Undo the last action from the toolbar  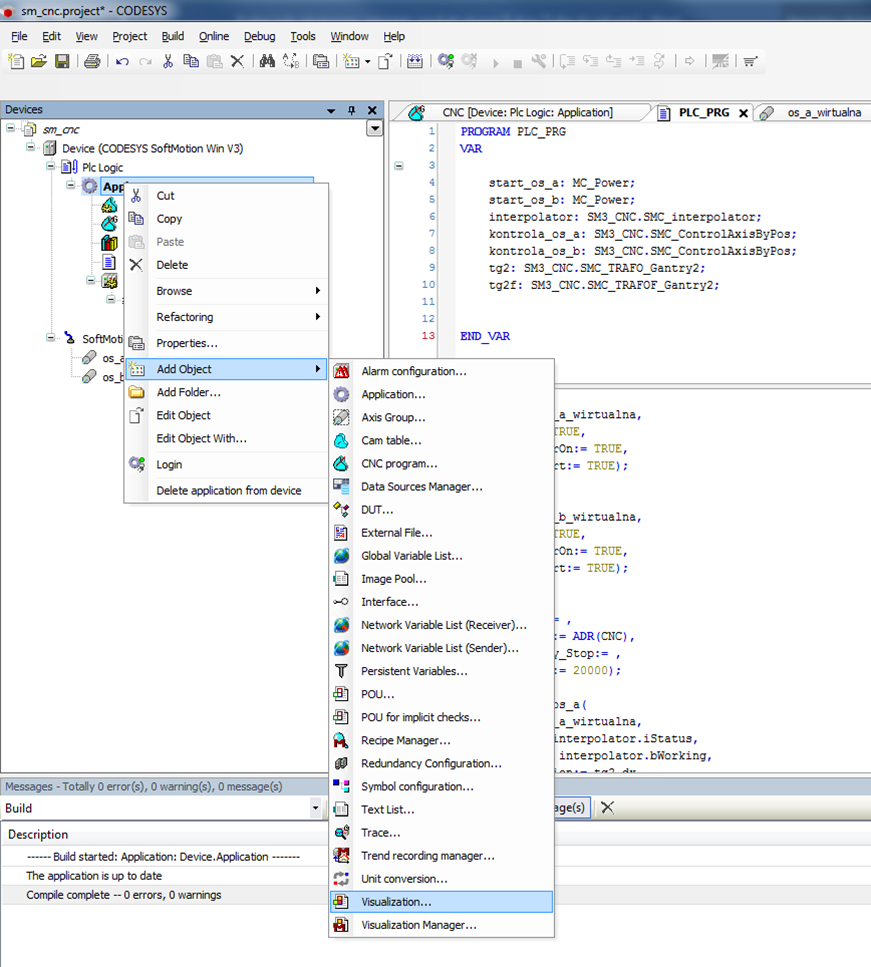pyautogui.click(x=122, y=61)
